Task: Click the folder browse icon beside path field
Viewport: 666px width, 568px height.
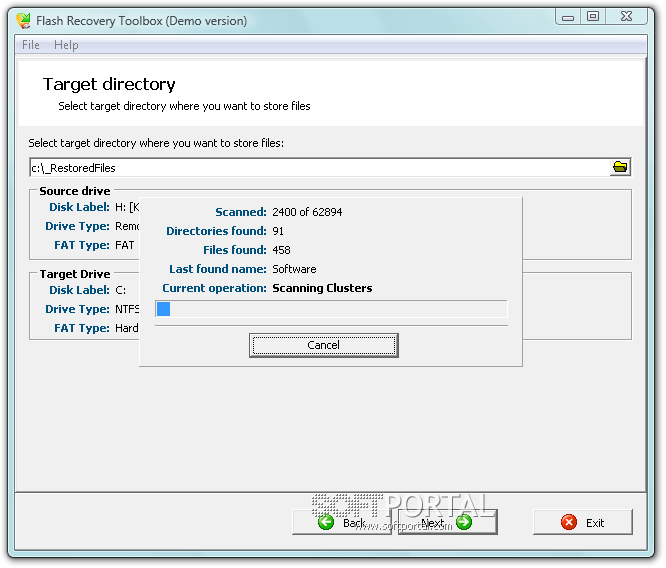Action: coord(620,167)
